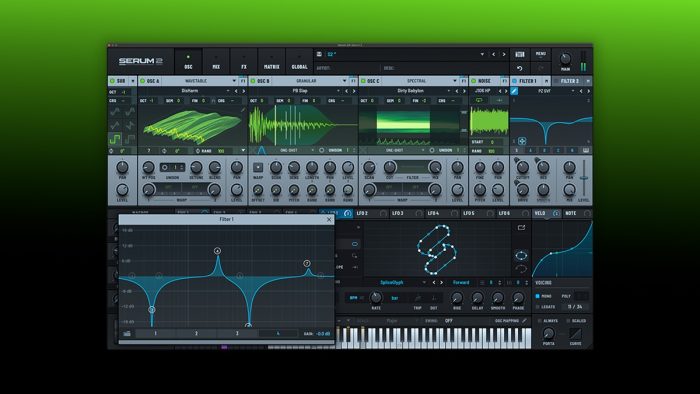Switch to the OSC tab
The height and width of the screenshot is (394, 700).
[x=188, y=62]
